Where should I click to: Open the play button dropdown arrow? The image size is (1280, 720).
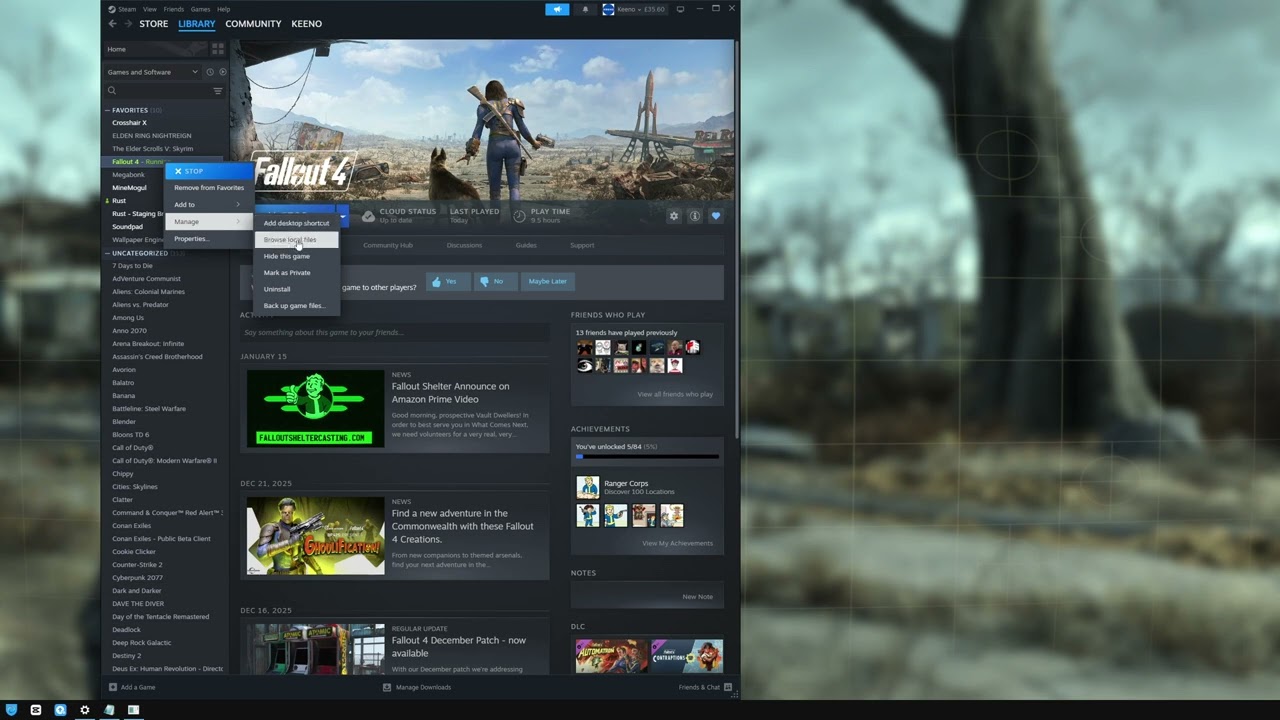click(342, 216)
